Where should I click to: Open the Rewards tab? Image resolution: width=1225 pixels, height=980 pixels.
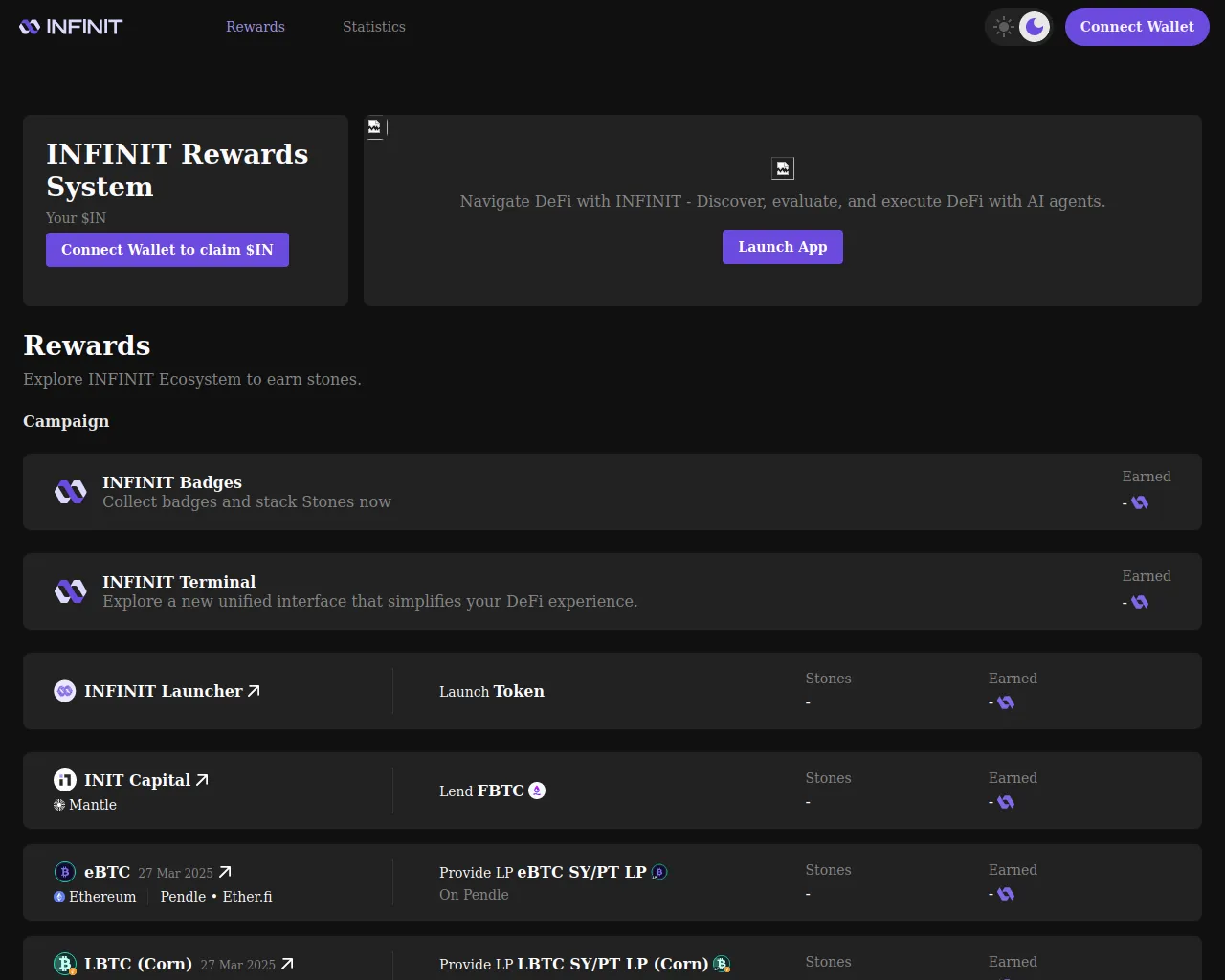tap(256, 27)
